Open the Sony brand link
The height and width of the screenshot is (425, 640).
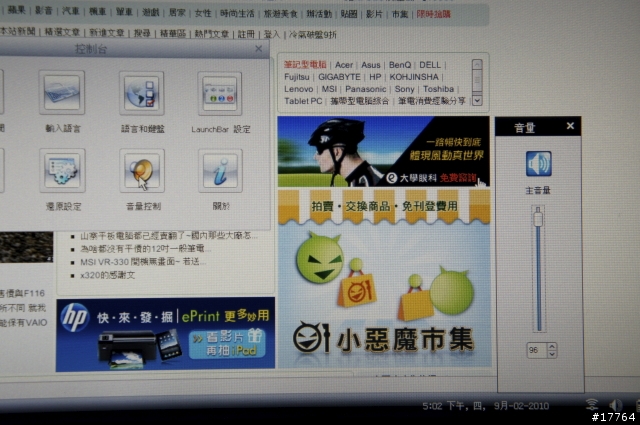pos(404,89)
